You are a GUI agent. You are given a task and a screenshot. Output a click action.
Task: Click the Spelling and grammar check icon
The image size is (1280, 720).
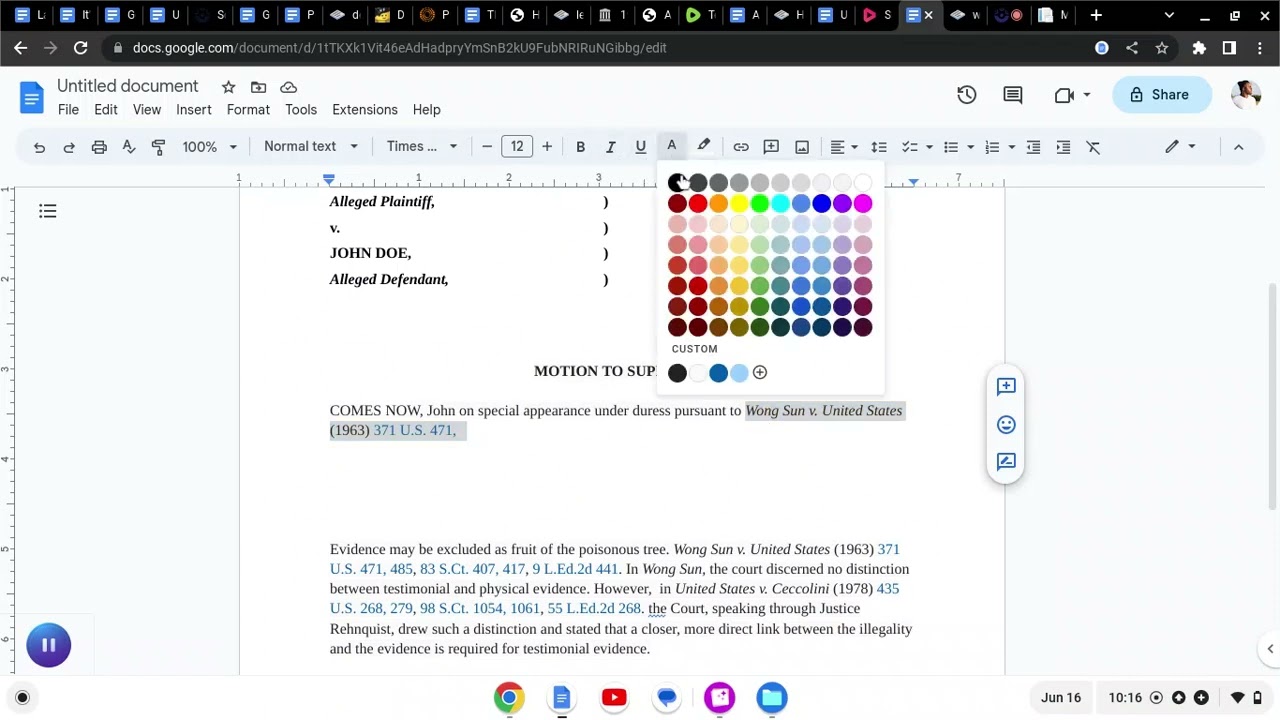[129, 147]
